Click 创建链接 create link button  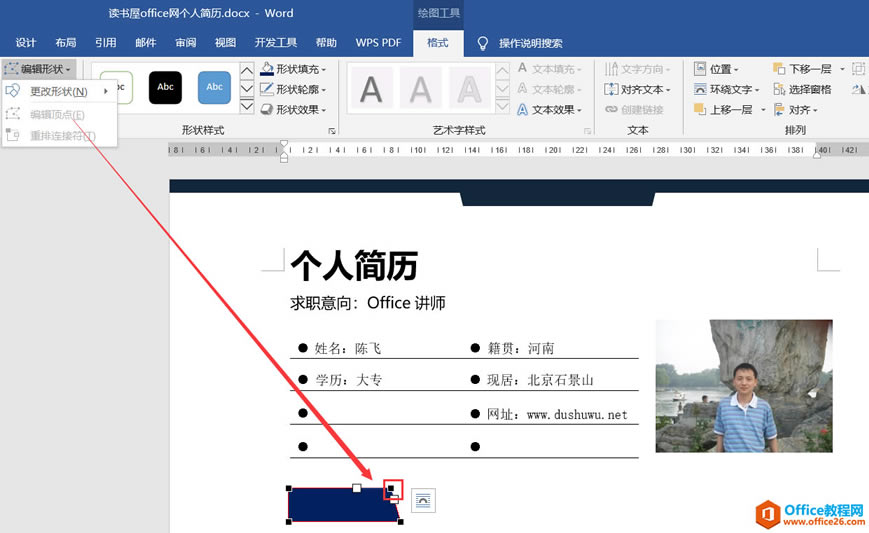[635, 110]
